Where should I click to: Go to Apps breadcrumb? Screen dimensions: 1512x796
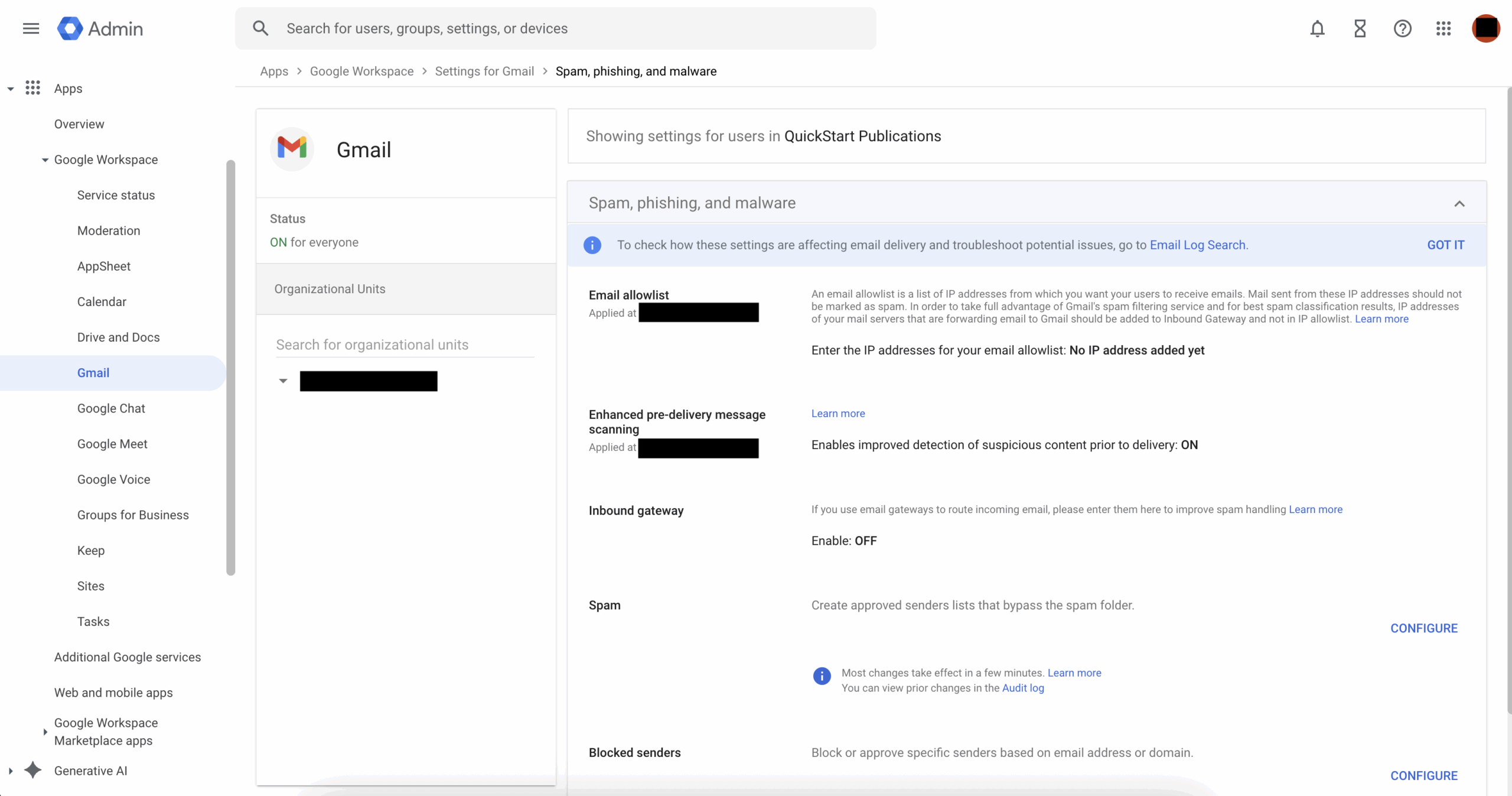[274, 71]
